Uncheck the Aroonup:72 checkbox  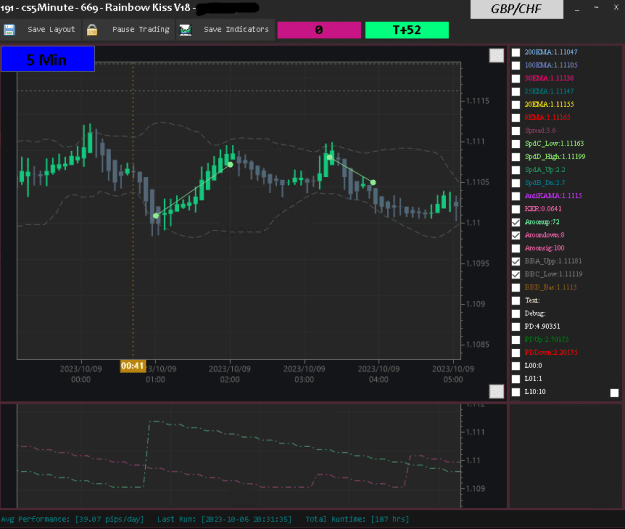tap(516, 222)
